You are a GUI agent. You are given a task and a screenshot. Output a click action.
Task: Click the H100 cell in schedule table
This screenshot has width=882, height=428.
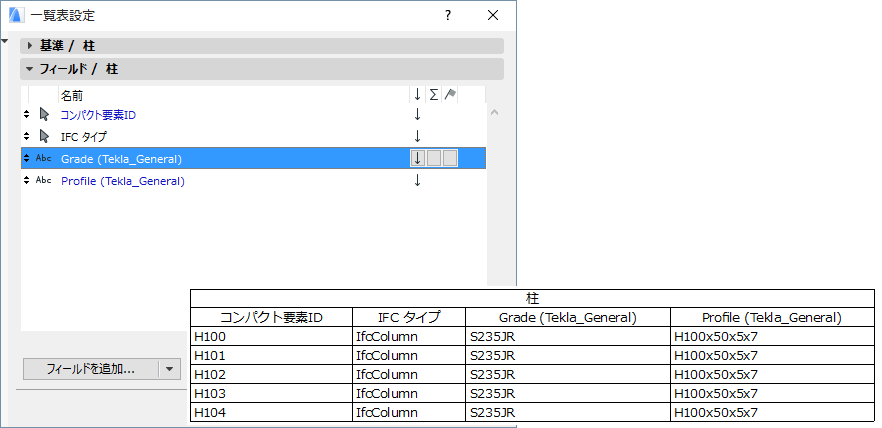(x=210, y=337)
